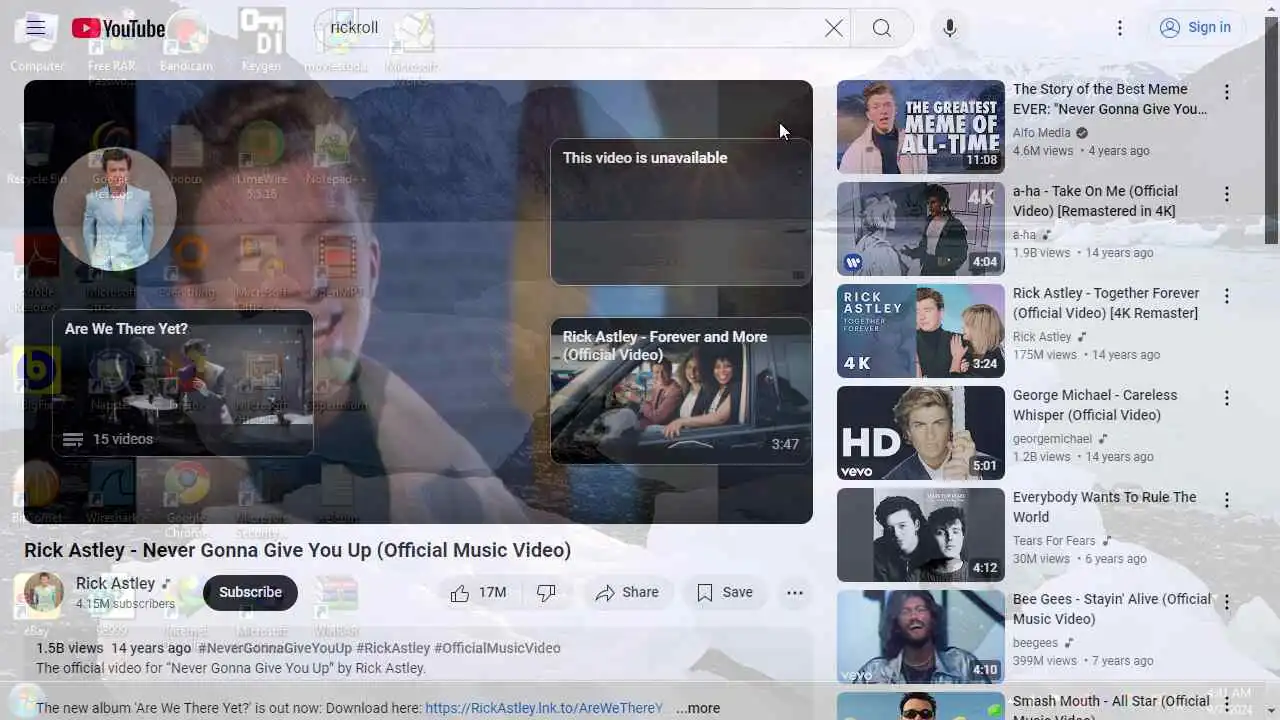Open the Rick Astley channel name link
1280x720 pixels.
(x=115, y=583)
